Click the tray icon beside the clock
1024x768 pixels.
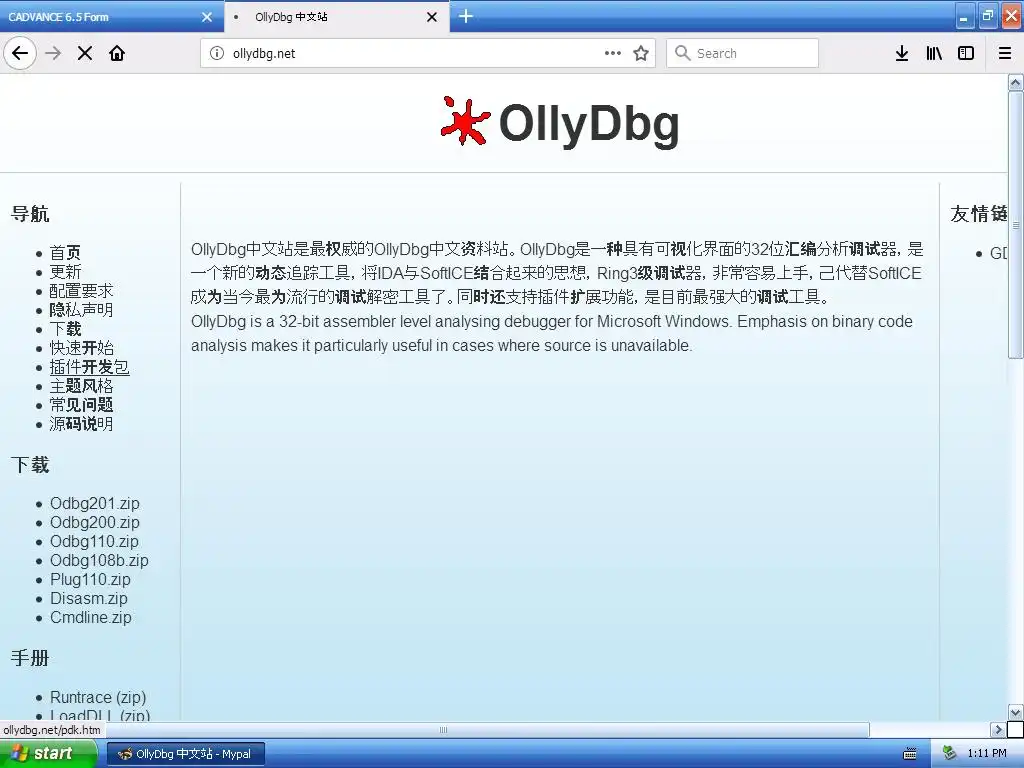coord(949,754)
